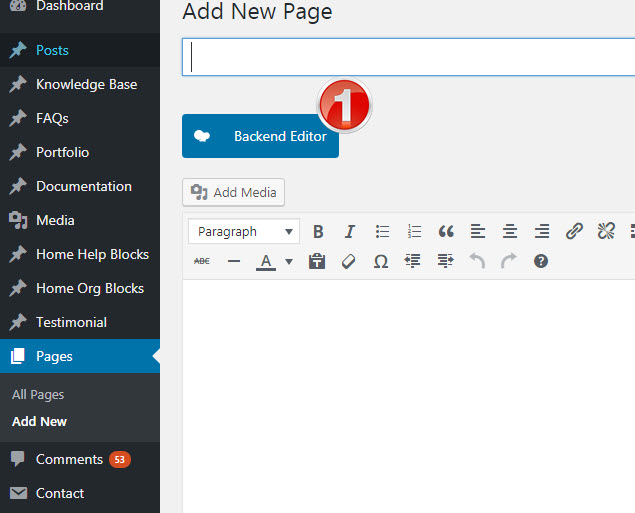Click the Add Media button
635x513 pixels.
234,192
